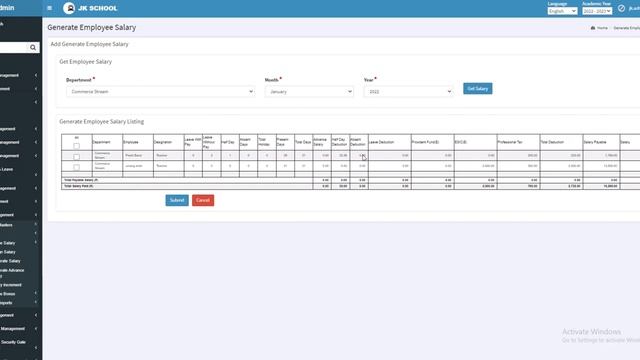Screen dimensions: 640x360
Task: Expand the Reports sidebar submenu chevron
Action: [36, 302]
